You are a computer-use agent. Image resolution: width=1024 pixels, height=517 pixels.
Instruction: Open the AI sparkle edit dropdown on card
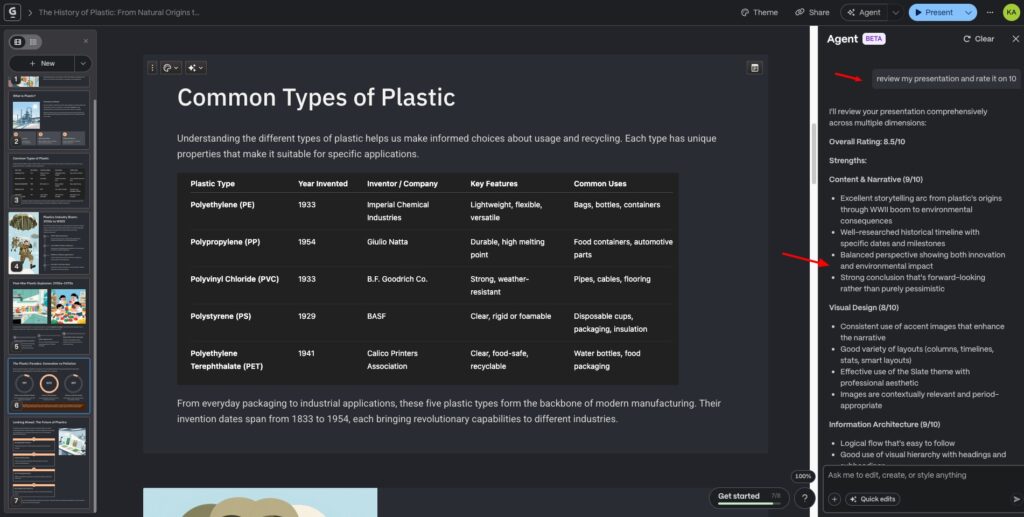click(x=195, y=68)
